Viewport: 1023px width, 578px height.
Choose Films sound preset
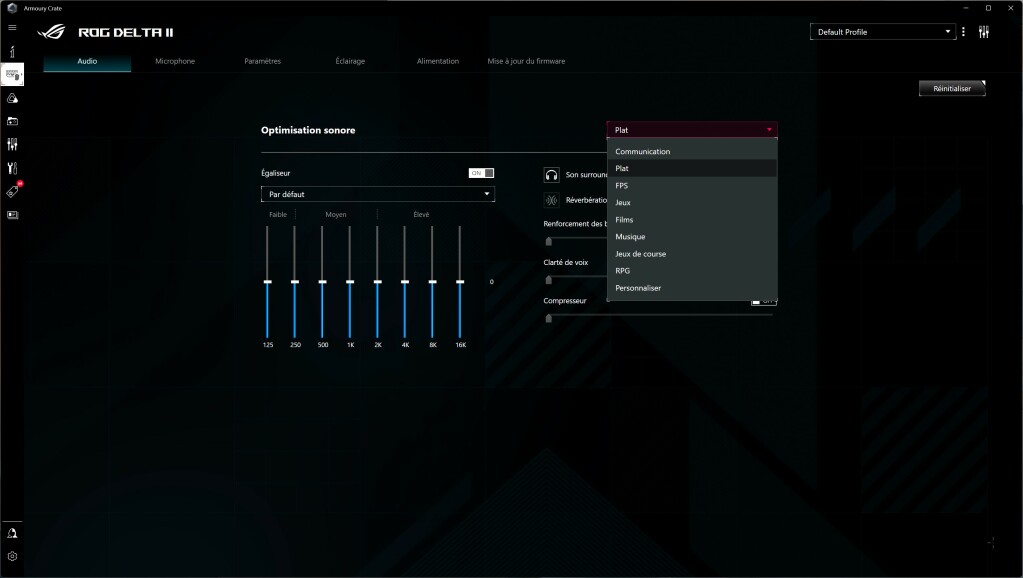tap(692, 220)
